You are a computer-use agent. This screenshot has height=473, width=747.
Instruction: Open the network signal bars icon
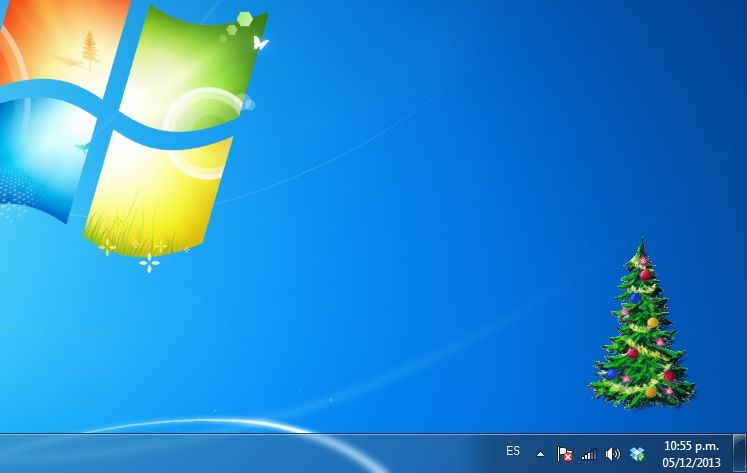tap(589, 454)
